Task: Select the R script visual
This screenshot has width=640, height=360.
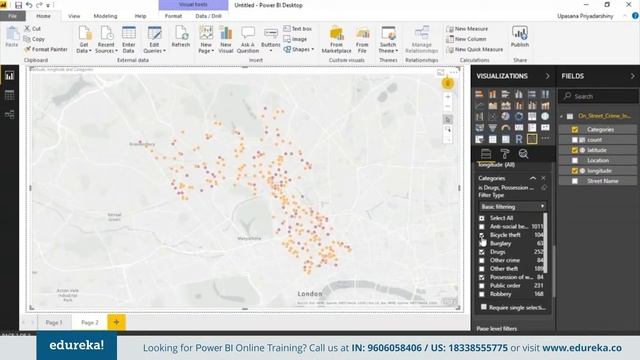Action: pyautogui.click(x=519, y=139)
